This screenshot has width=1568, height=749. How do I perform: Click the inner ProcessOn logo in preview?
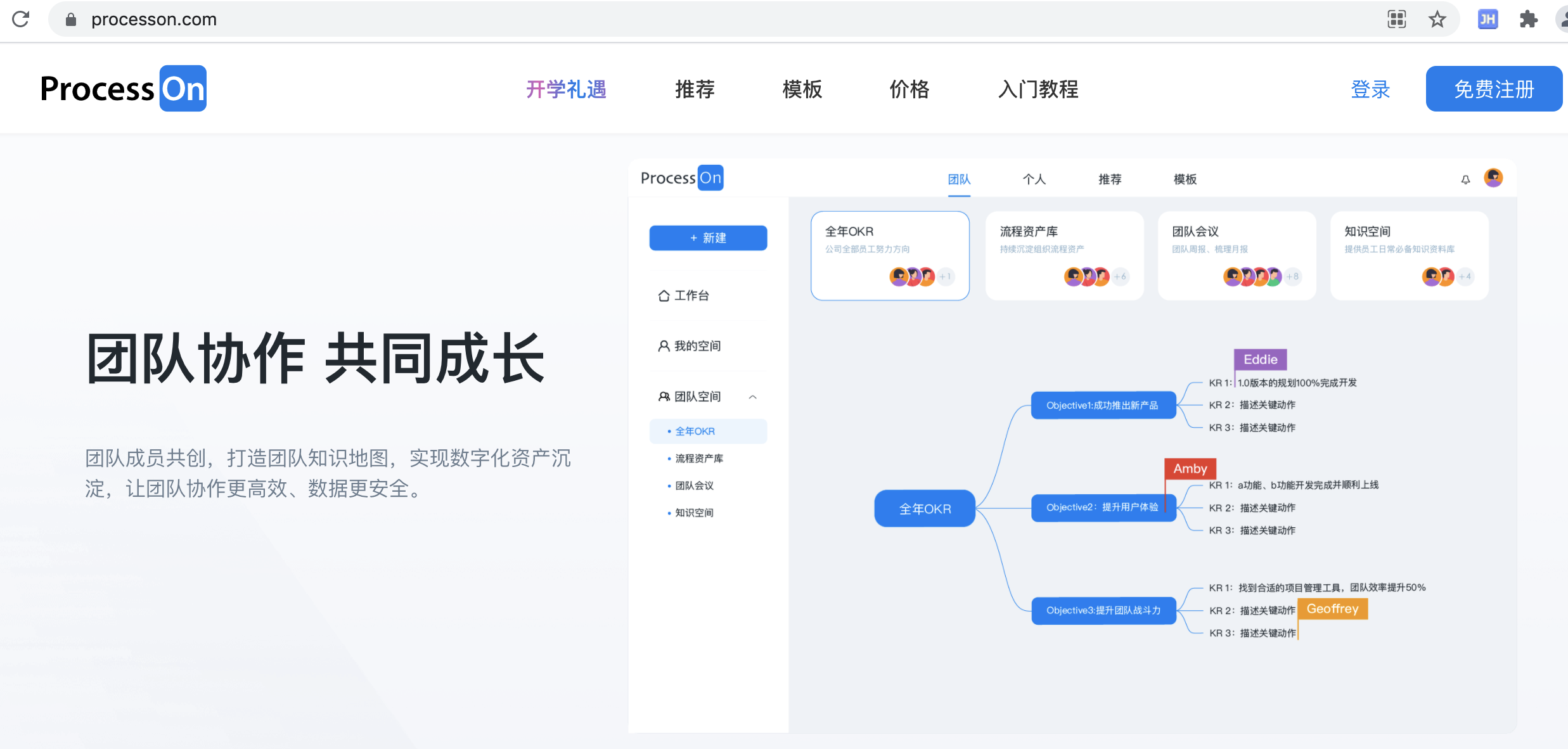click(682, 178)
